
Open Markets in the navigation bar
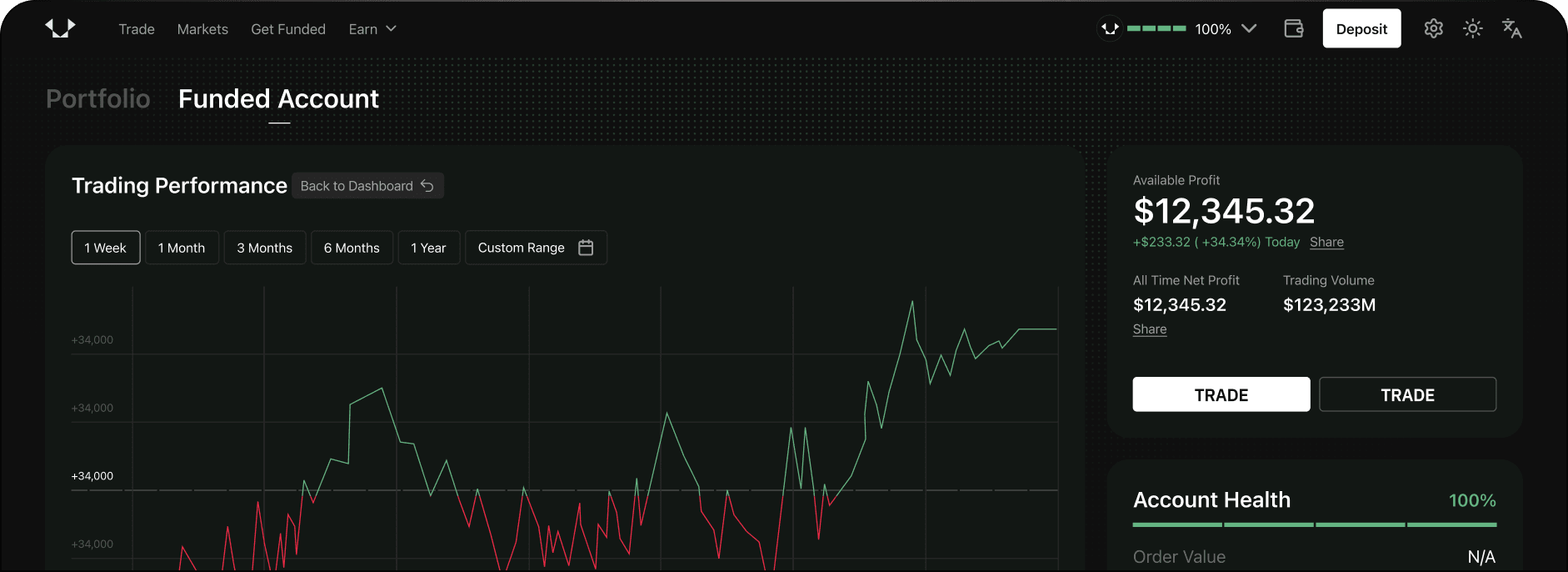202,29
